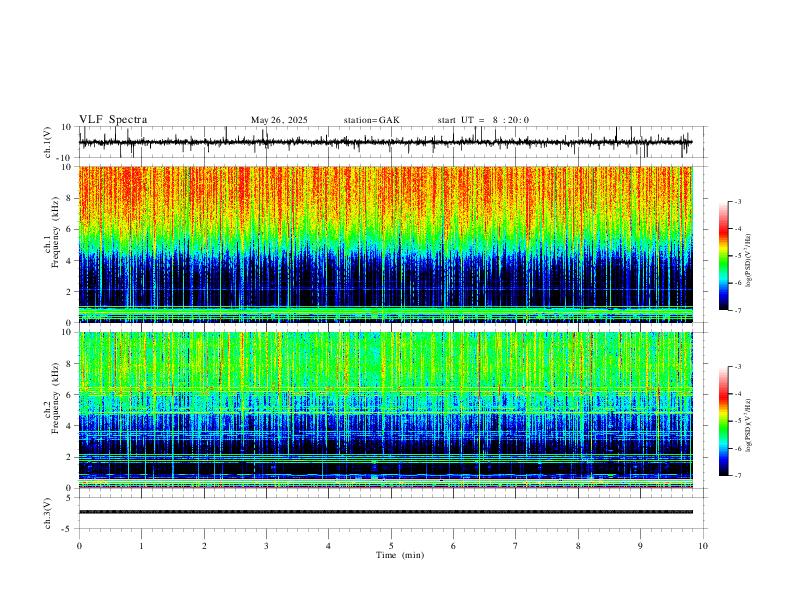Click the 'ch.1(V)' waveform axis label
This screenshot has height=612, width=792.
click(x=48, y=142)
